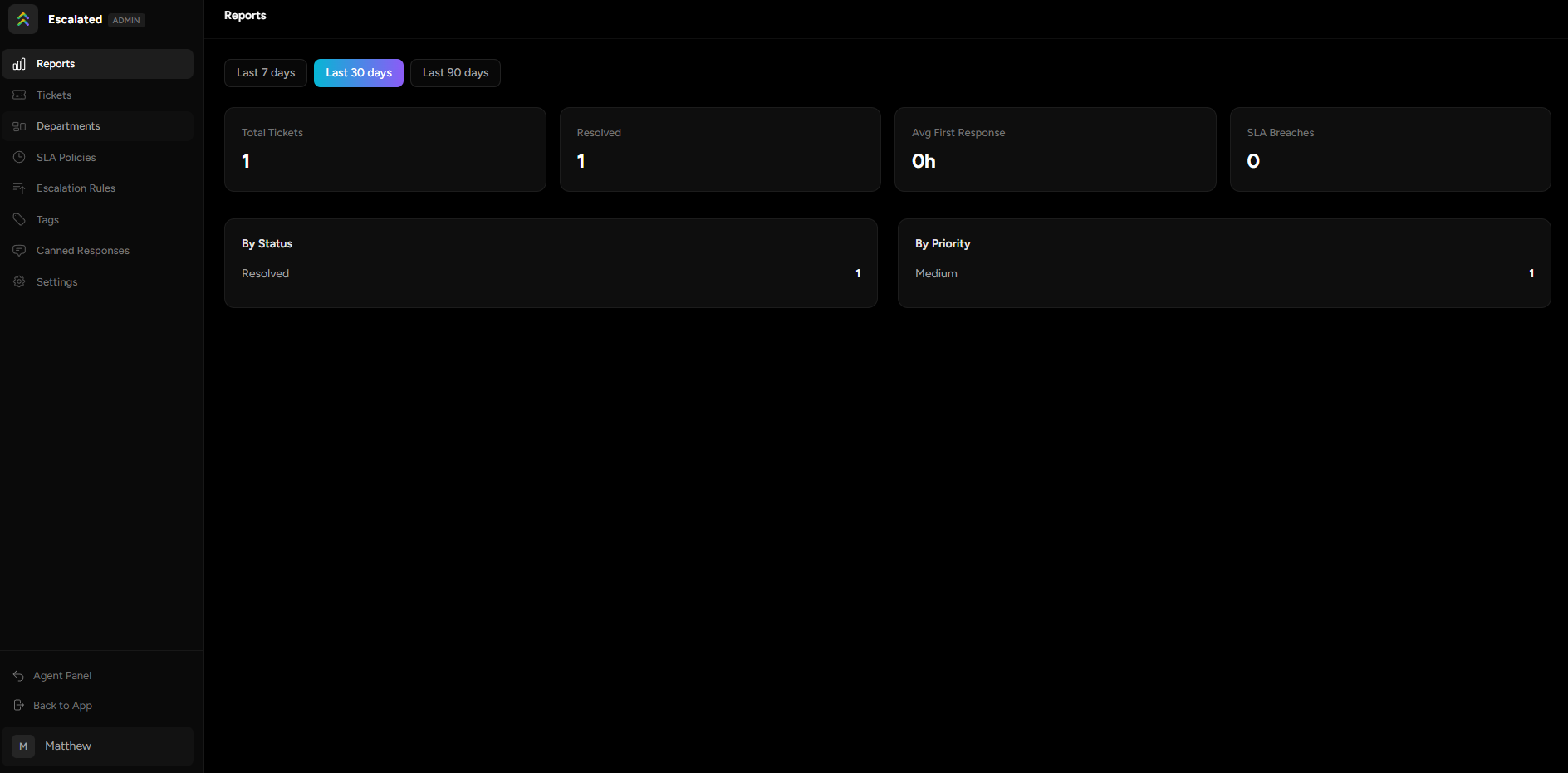The height and width of the screenshot is (773, 1568).
Task: Select the Escalation Rules icon
Action: tap(18, 188)
